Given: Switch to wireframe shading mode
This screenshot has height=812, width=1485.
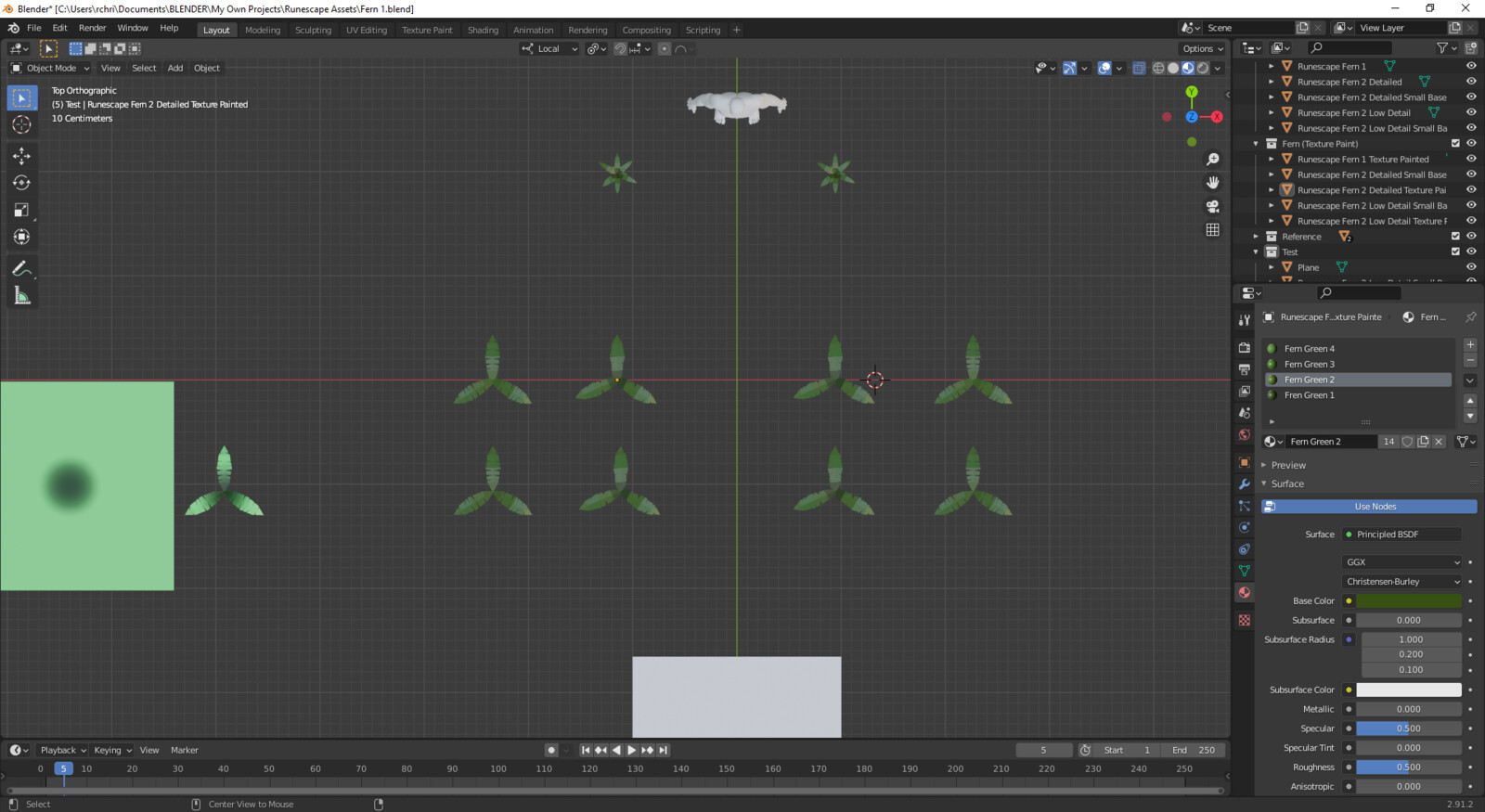Looking at the screenshot, I should point(1158,68).
